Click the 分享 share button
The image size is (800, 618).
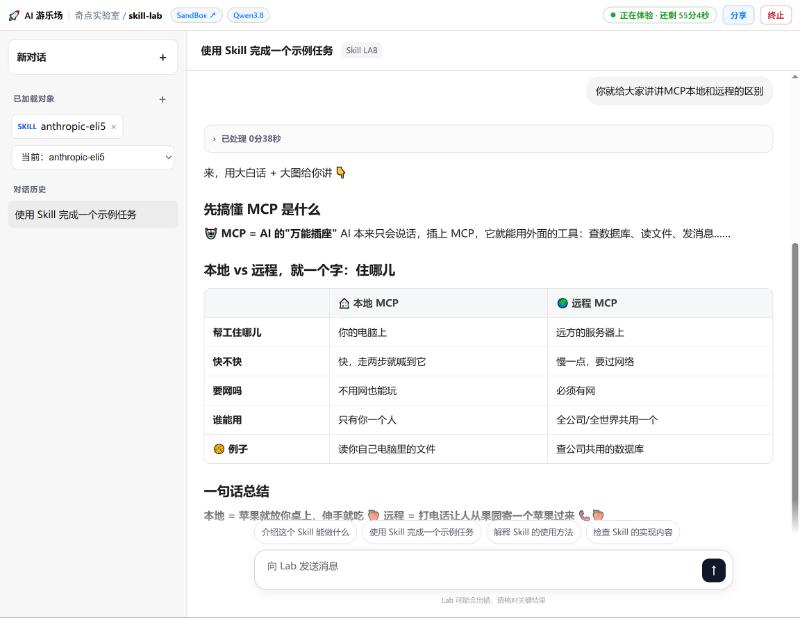[738, 15]
